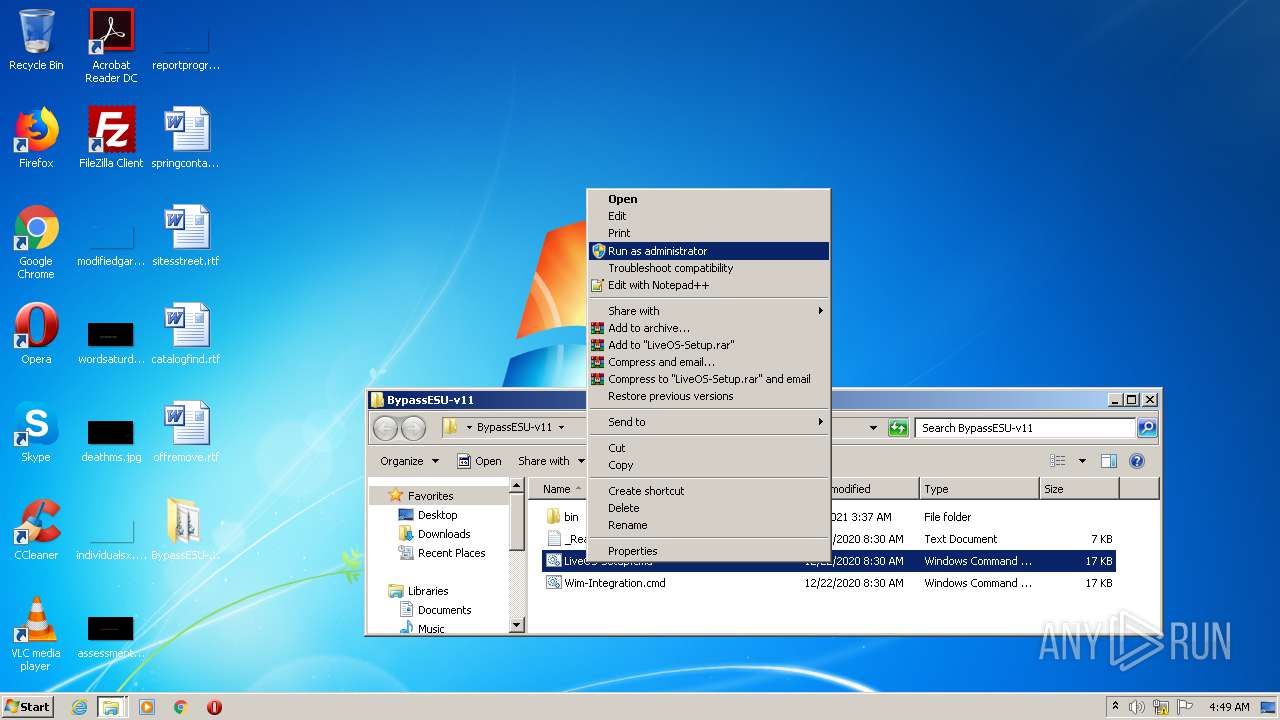Image resolution: width=1280 pixels, height=720 pixels.
Task: Choose Copy in context menu
Action: coord(709,465)
